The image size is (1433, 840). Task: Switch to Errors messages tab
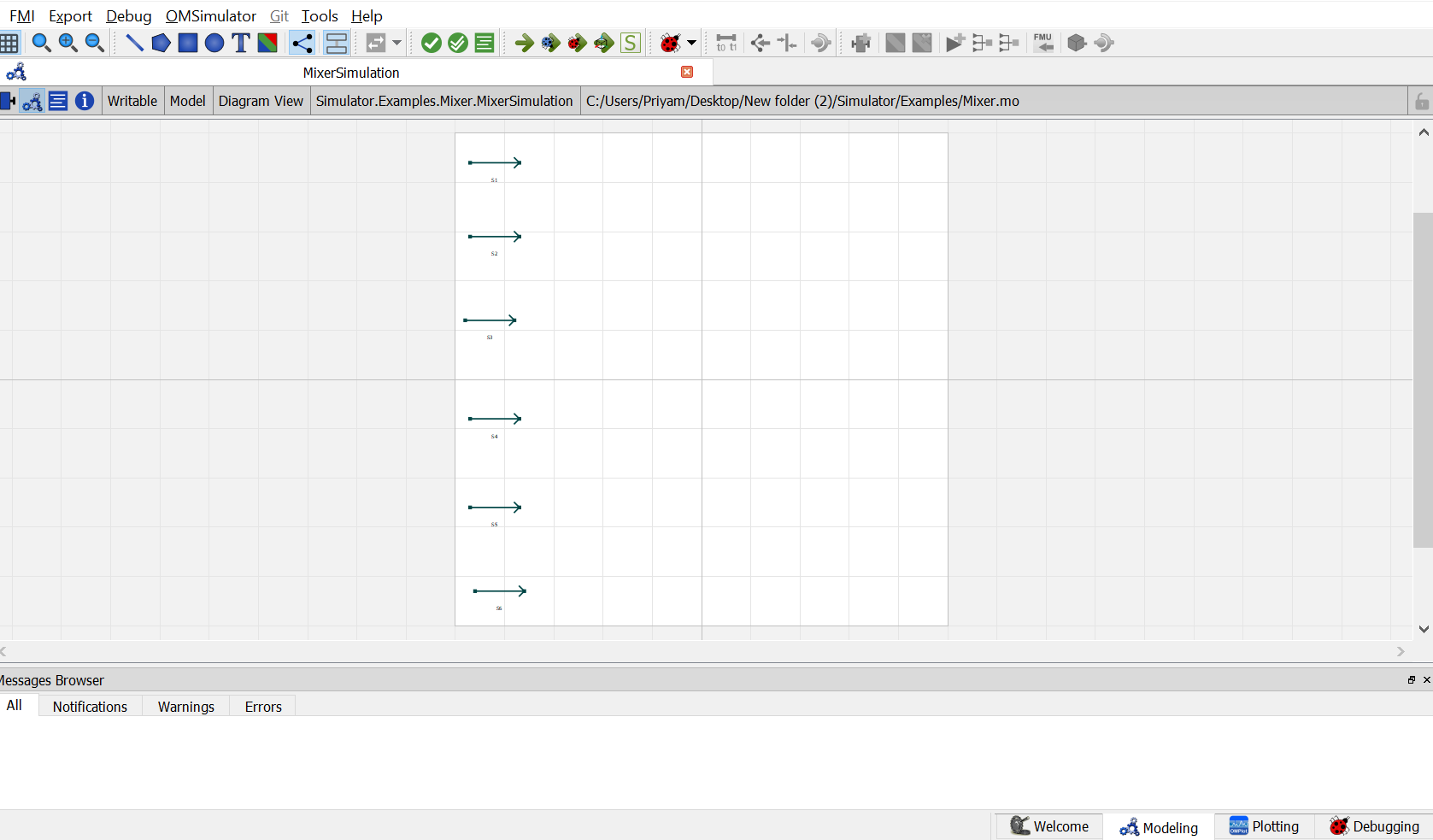coord(263,707)
